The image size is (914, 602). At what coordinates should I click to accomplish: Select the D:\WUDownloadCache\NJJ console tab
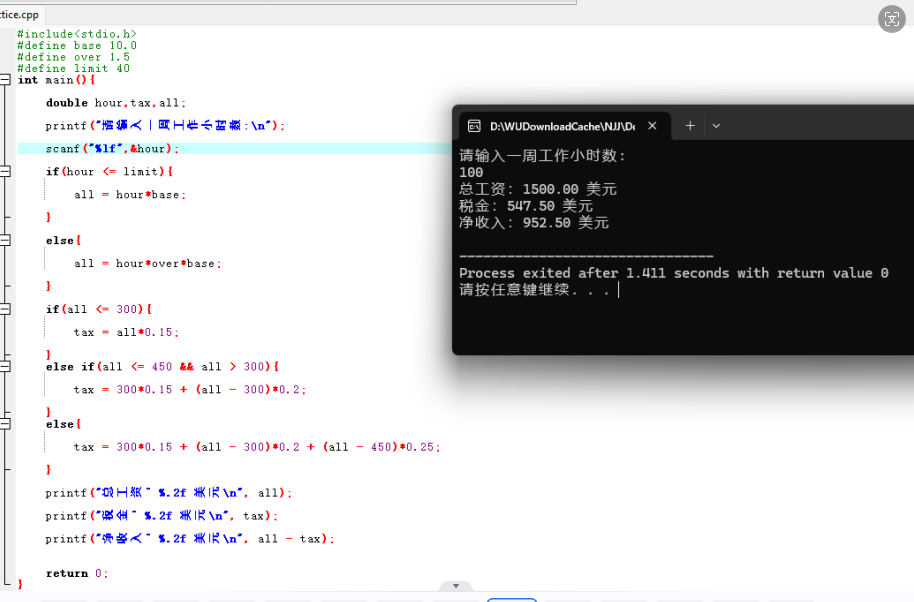[x=563, y=126]
